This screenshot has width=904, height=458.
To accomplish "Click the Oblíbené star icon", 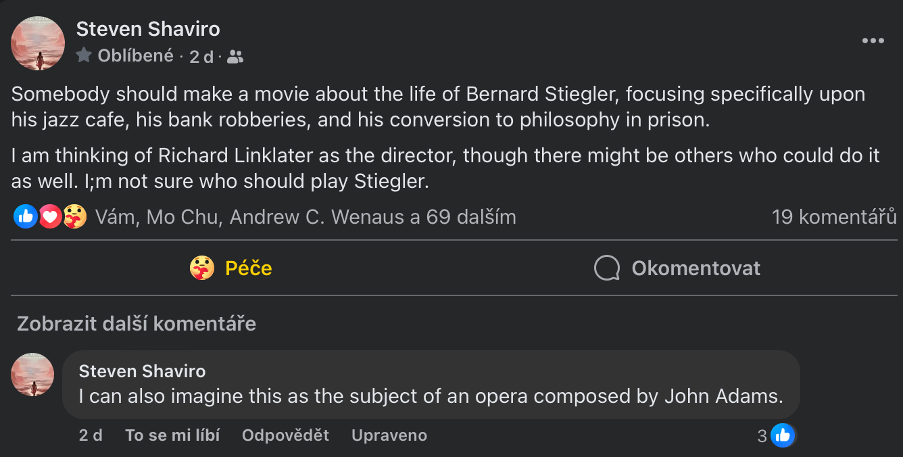I will pos(85,56).
